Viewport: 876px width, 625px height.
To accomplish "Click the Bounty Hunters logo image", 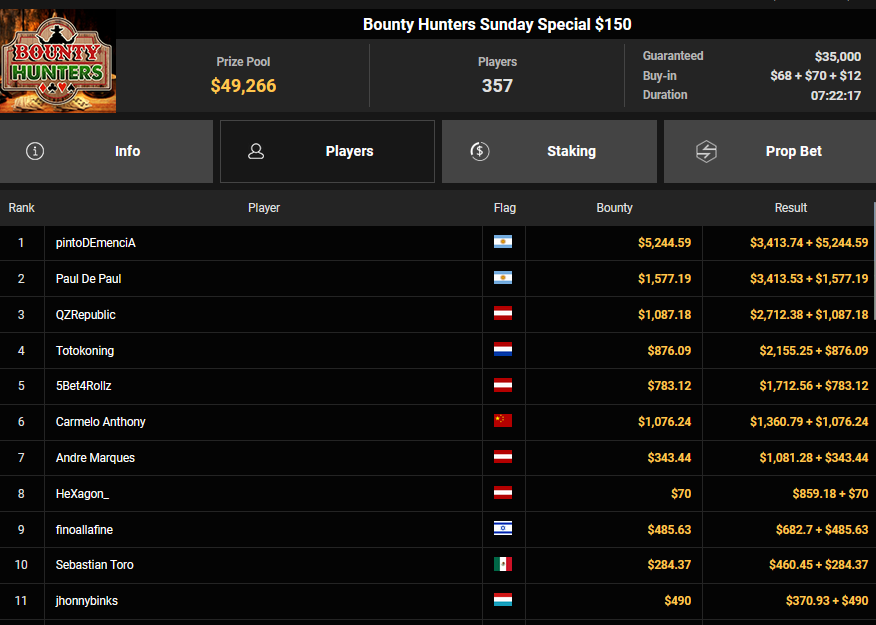I will [58, 62].
